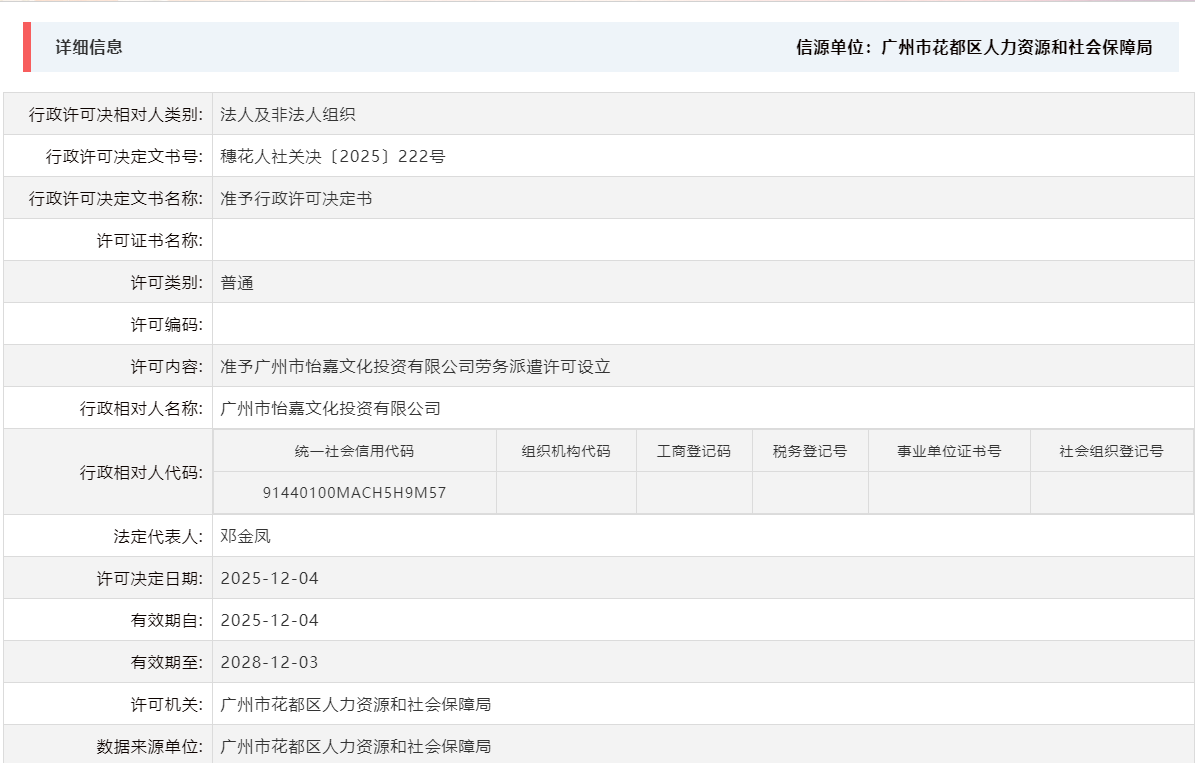Select company name 广州市怡嘉文化投资有限公司
This screenshot has height=763, width=1195.
click(x=330, y=407)
